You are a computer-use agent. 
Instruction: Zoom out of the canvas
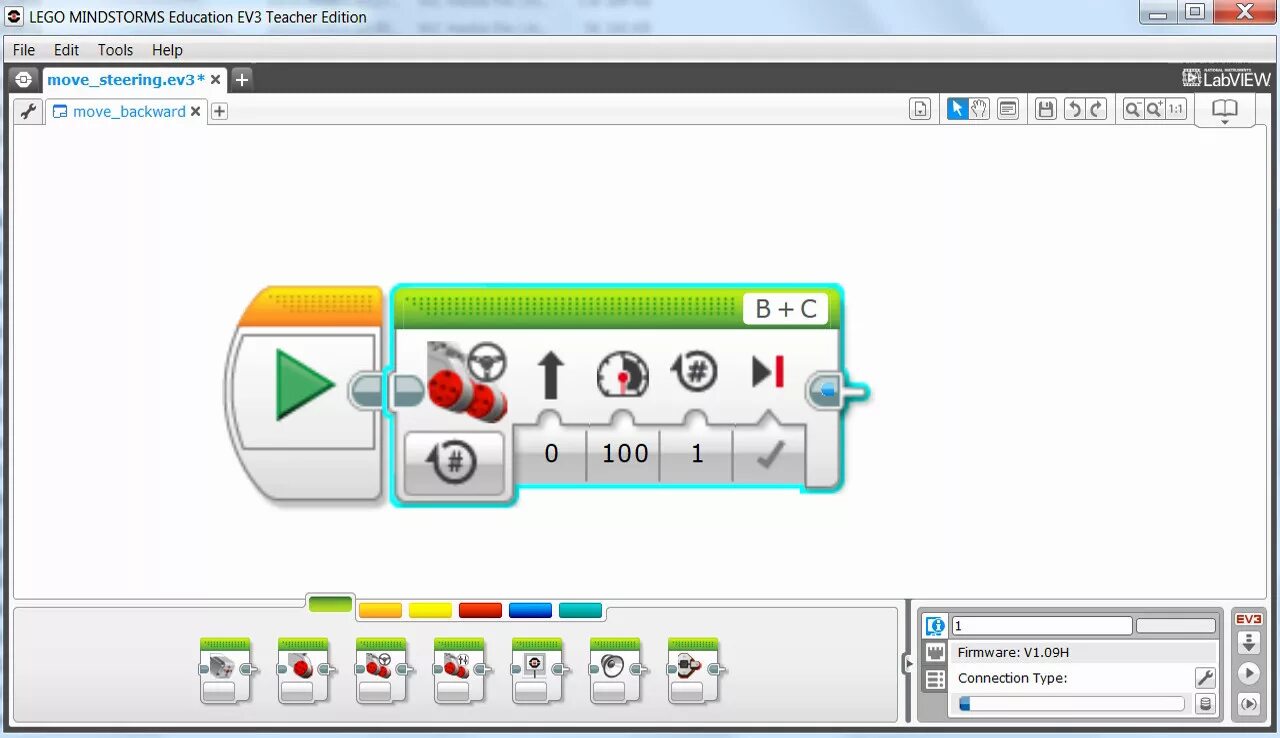pos(1132,110)
